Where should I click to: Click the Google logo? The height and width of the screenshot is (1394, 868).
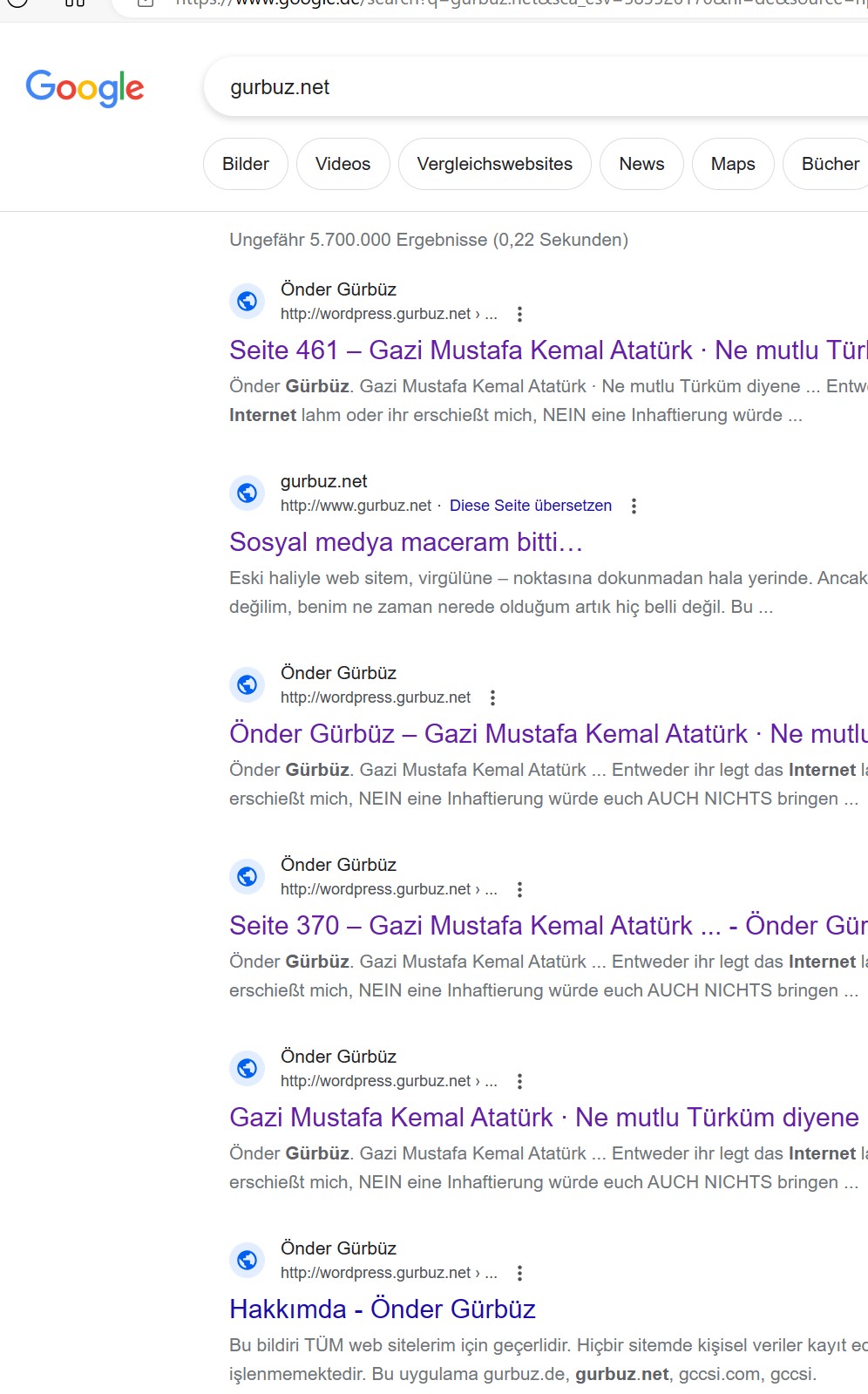[85, 88]
